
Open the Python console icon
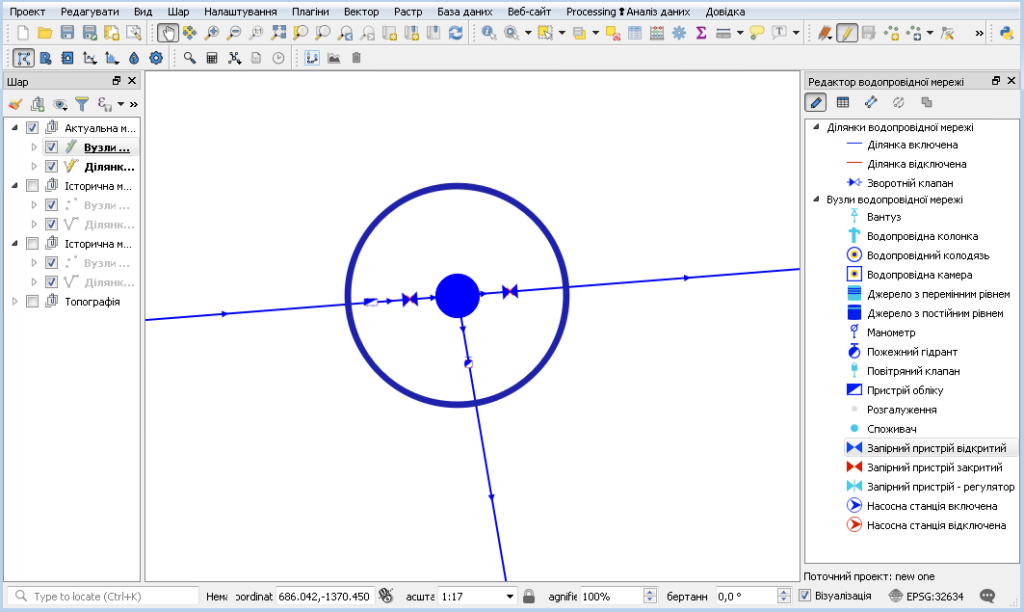pos(1006,33)
